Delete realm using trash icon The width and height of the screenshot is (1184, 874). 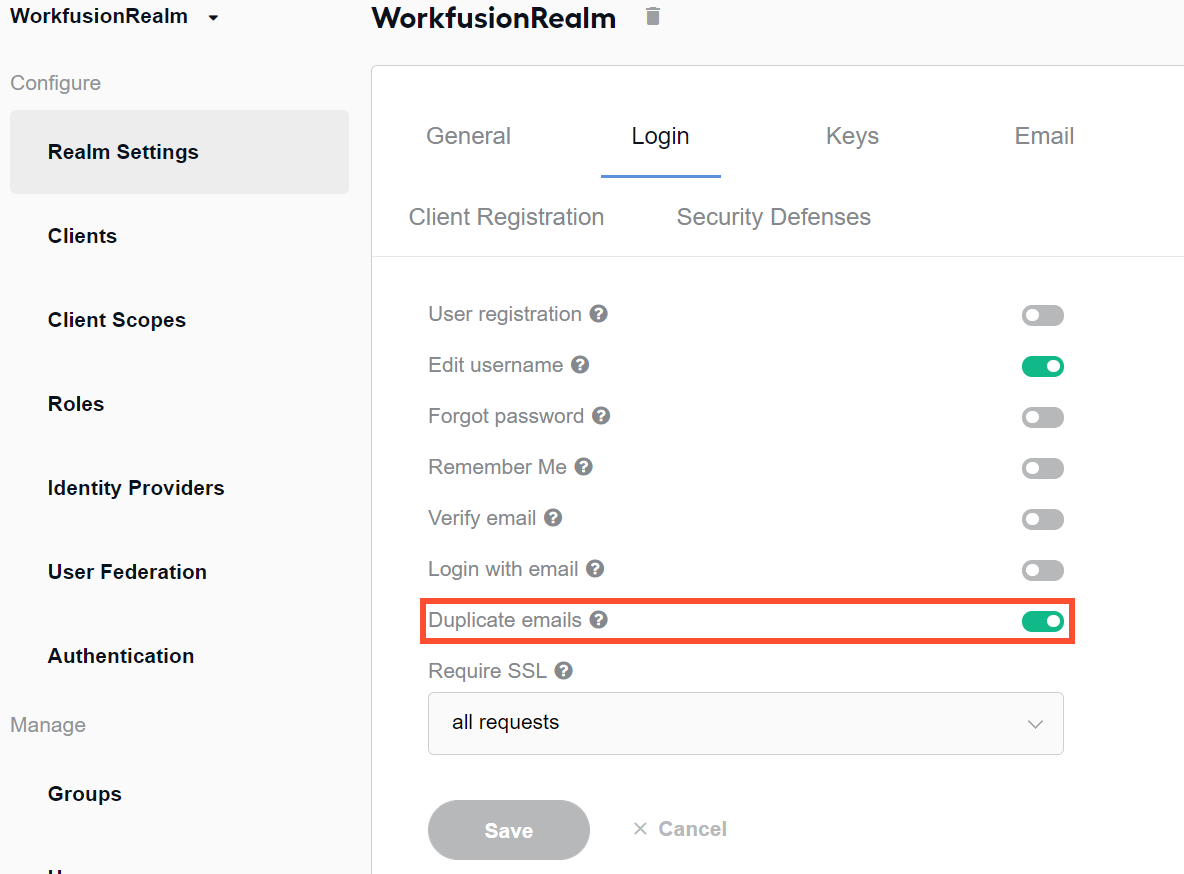tap(653, 17)
